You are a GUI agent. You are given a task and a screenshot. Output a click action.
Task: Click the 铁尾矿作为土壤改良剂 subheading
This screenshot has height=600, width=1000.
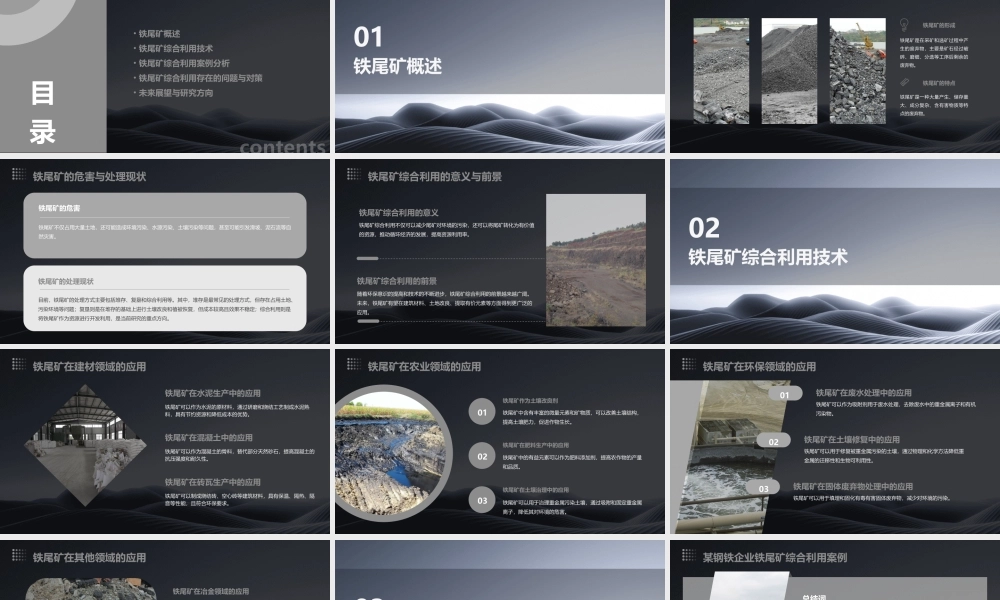(530, 400)
